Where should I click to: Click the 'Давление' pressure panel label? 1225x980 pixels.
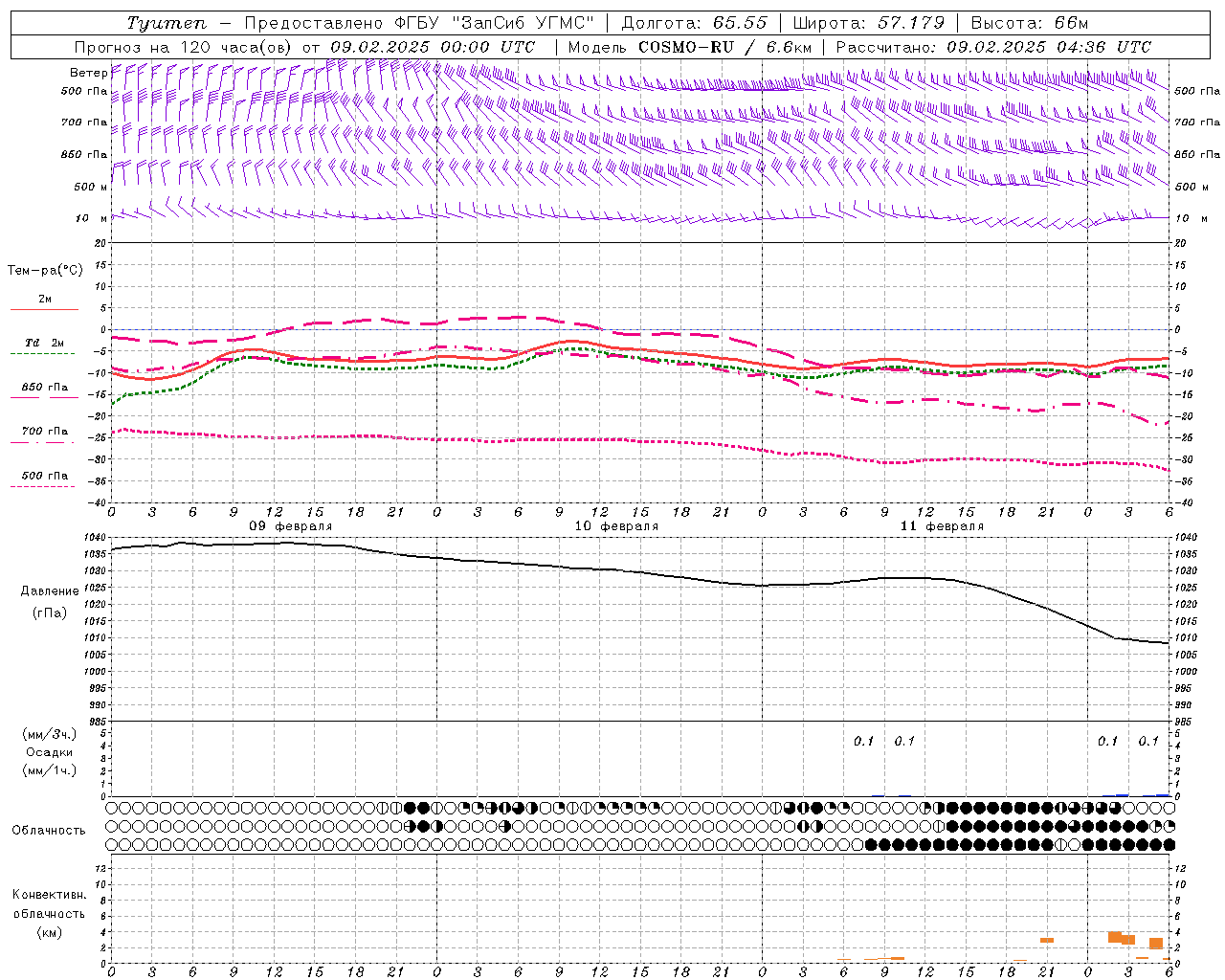click(x=50, y=591)
